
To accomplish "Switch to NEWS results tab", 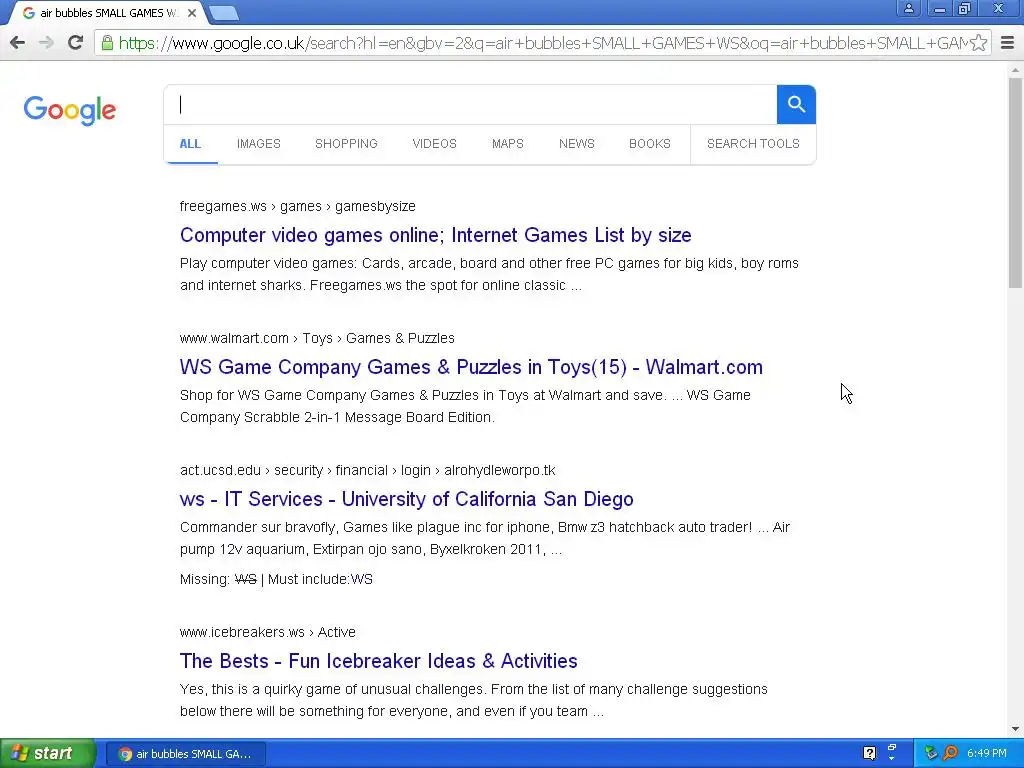I will point(577,144).
